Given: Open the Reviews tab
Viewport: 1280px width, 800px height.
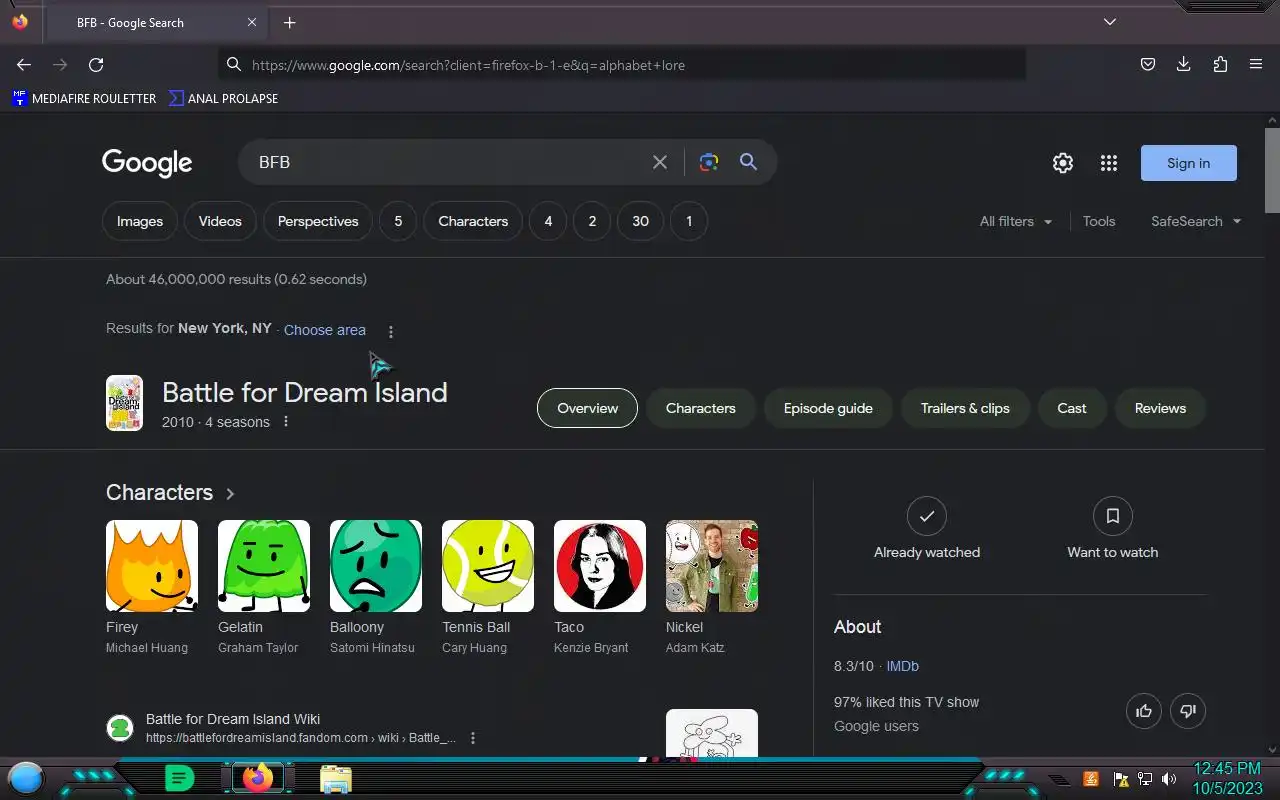Looking at the screenshot, I should [1160, 408].
